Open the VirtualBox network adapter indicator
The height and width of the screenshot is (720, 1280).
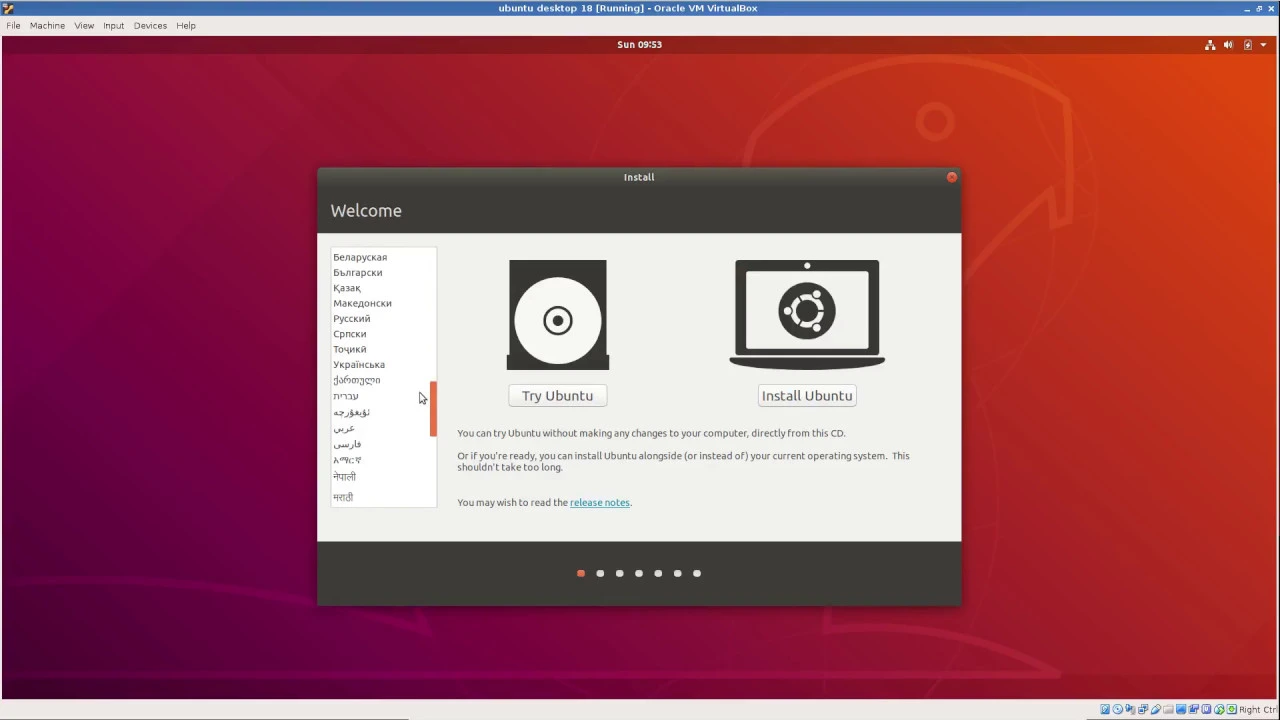(x=1143, y=709)
